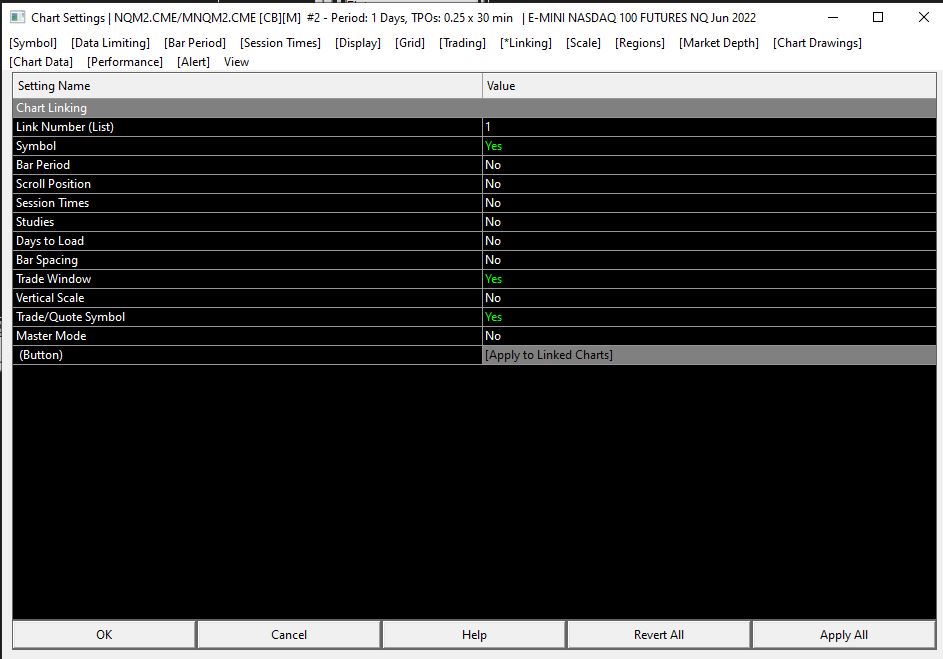
Task: Open the [Scale] tab
Action: tap(583, 43)
